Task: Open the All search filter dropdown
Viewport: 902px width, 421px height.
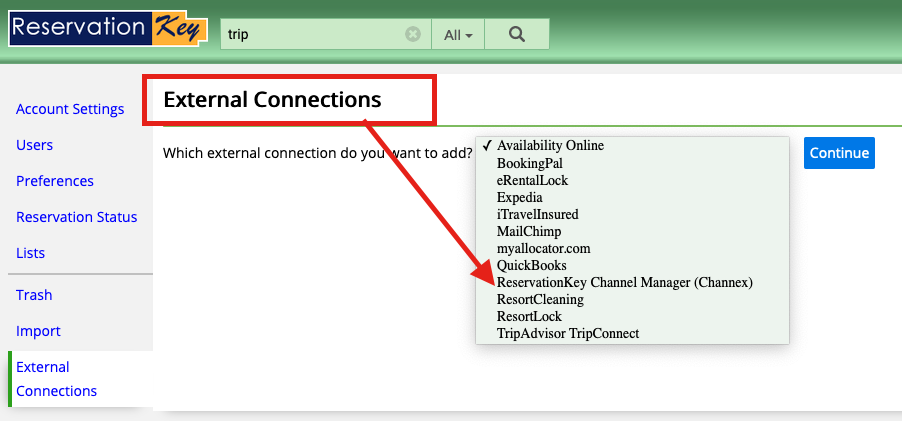Action: (458, 35)
